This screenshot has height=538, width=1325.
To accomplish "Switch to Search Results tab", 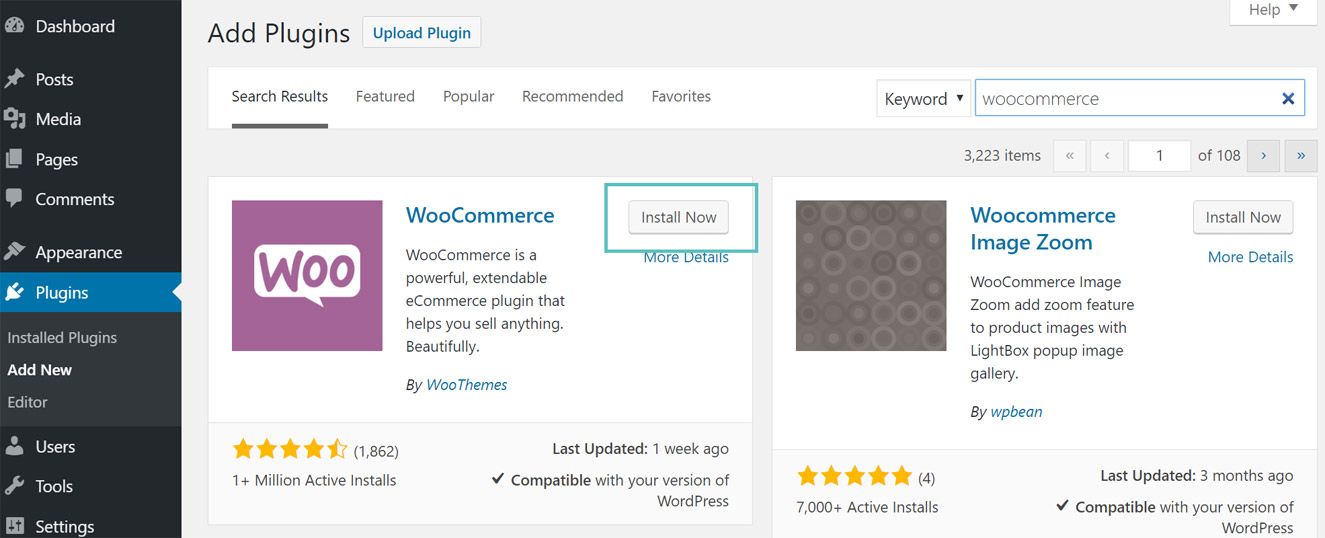I will tap(280, 96).
